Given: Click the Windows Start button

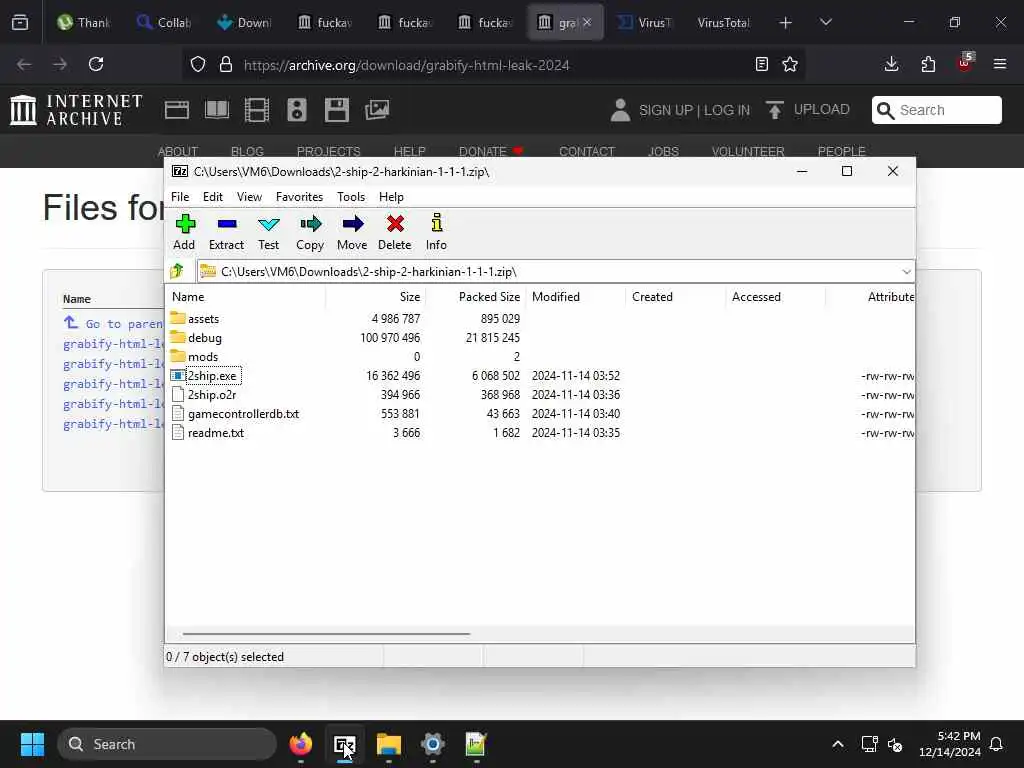Looking at the screenshot, I should coord(32,744).
